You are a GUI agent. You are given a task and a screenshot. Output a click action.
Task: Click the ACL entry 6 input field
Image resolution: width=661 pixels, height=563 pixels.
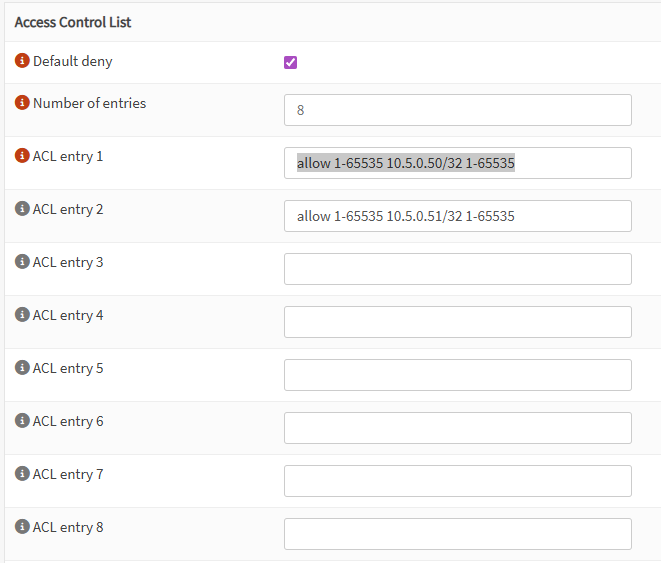(x=457, y=428)
